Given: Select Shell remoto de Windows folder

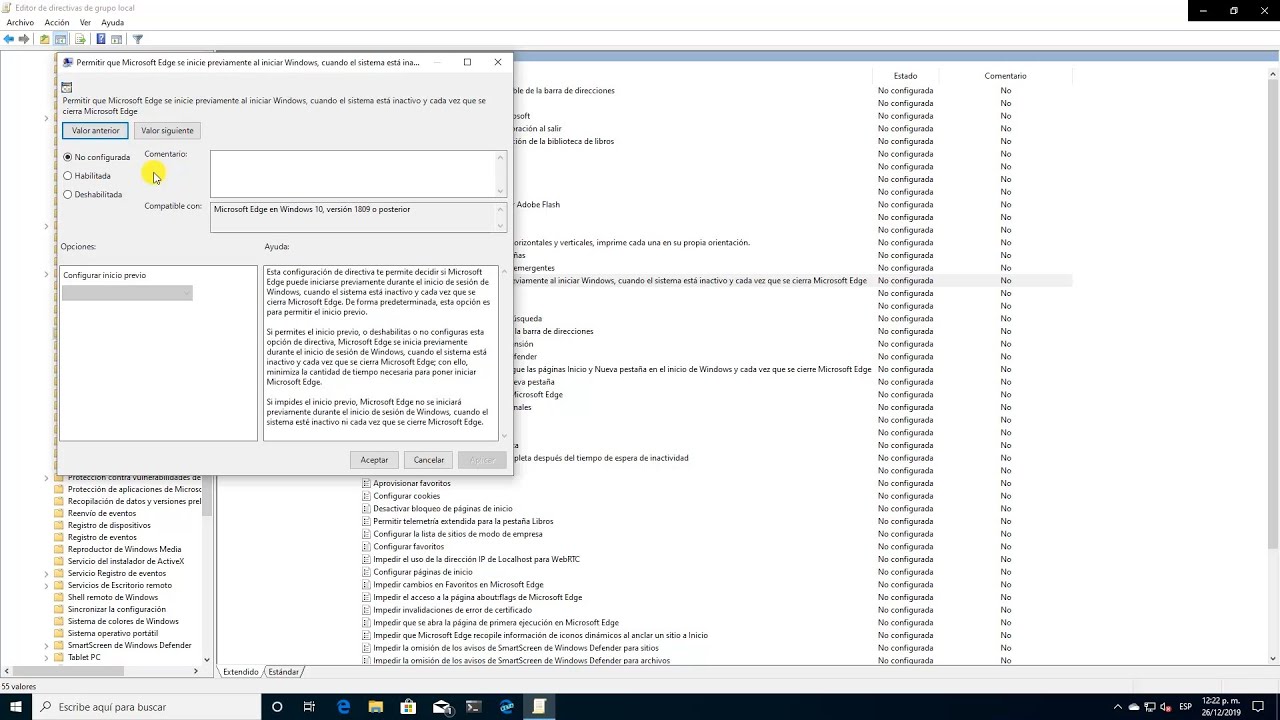Looking at the screenshot, I should pos(112,597).
